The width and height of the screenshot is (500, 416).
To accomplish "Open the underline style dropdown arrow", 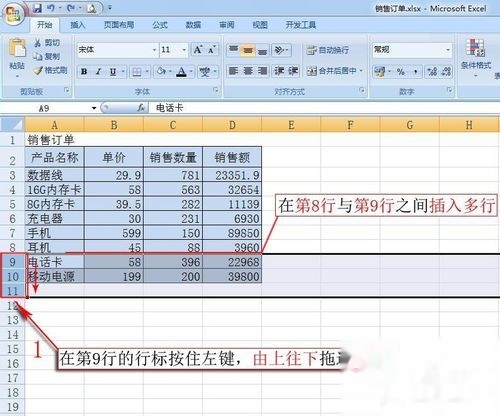I will [x=123, y=71].
